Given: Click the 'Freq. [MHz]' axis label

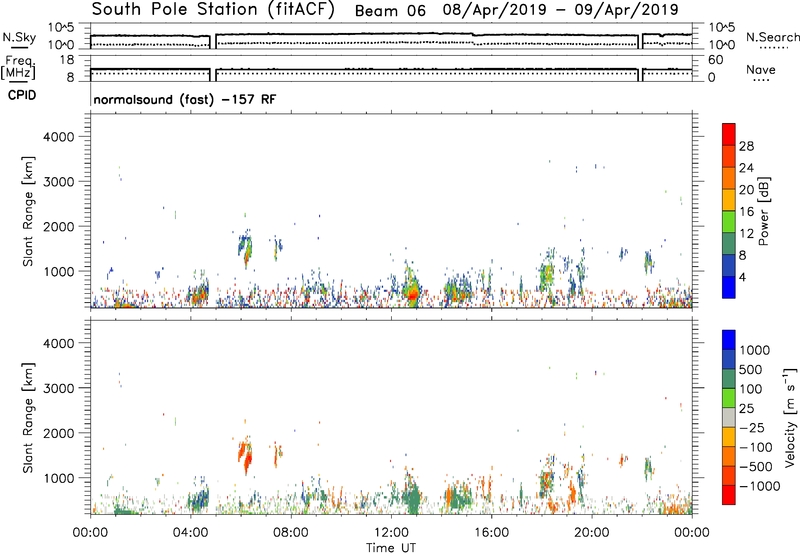Looking at the screenshot, I should pyautogui.click(x=18, y=68).
